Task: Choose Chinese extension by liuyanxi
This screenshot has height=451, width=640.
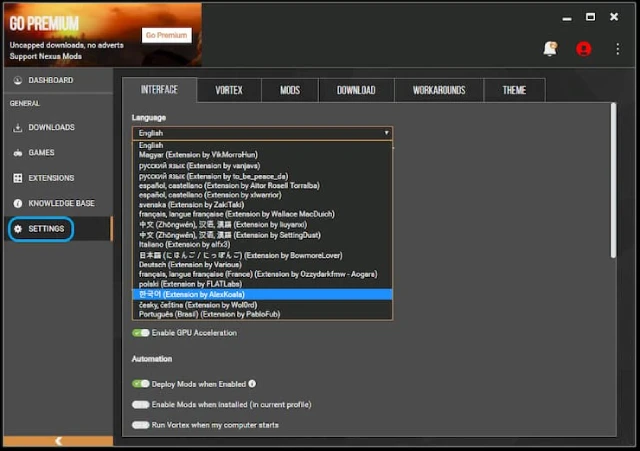Action: pos(262,224)
